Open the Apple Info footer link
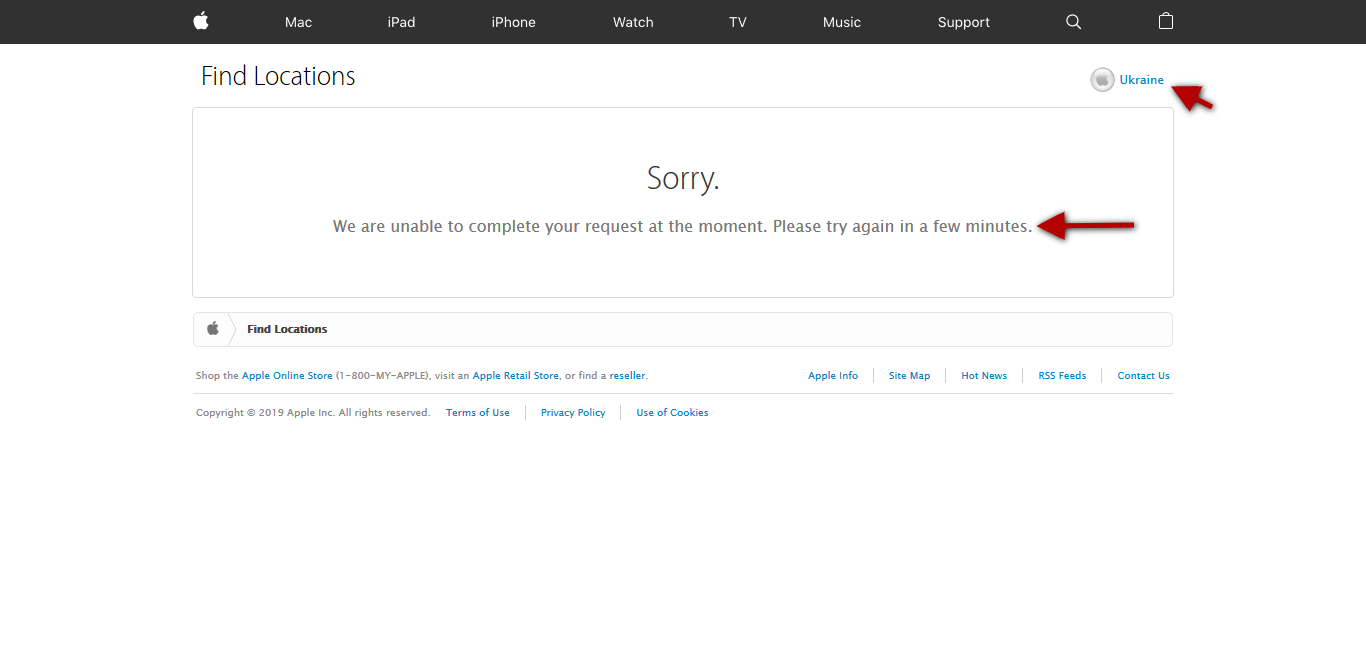Screen dimensions: 1366x657 click(x=833, y=376)
